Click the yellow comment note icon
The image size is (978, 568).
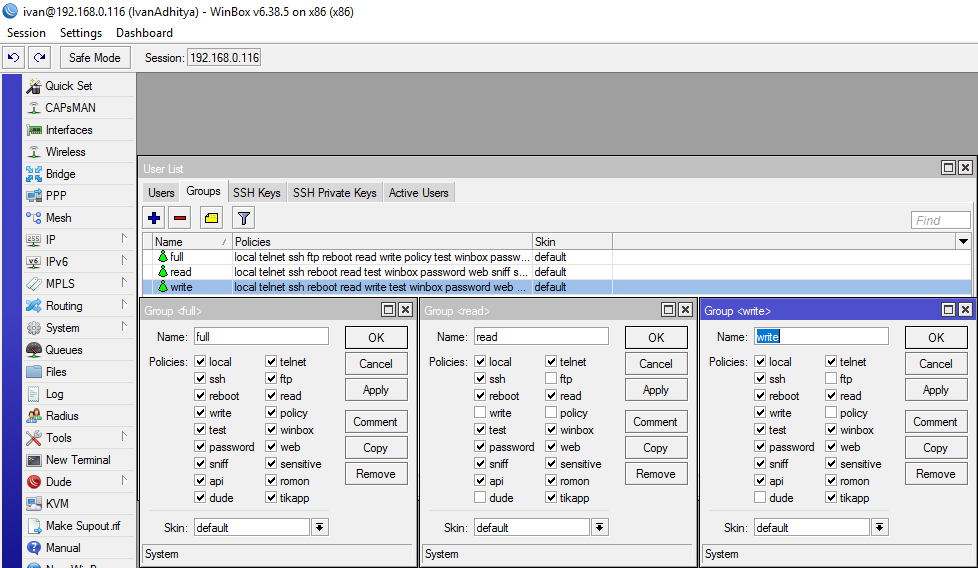211,218
